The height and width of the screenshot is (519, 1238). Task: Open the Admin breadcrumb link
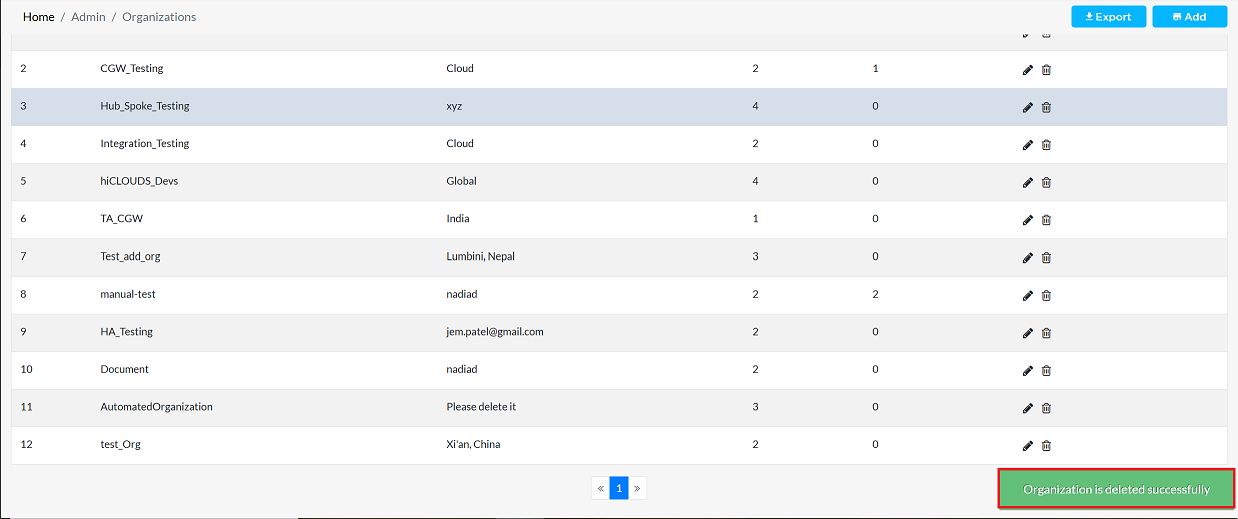coord(88,17)
